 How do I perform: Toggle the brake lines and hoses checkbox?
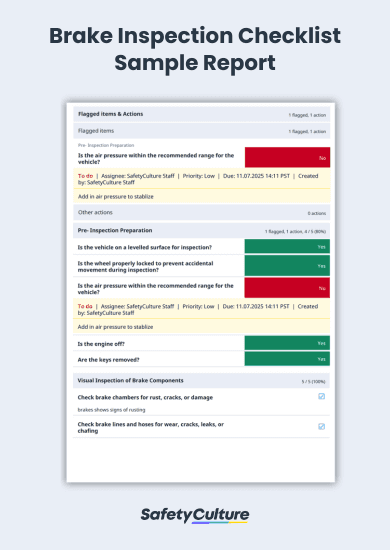pyautogui.click(x=321, y=427)
